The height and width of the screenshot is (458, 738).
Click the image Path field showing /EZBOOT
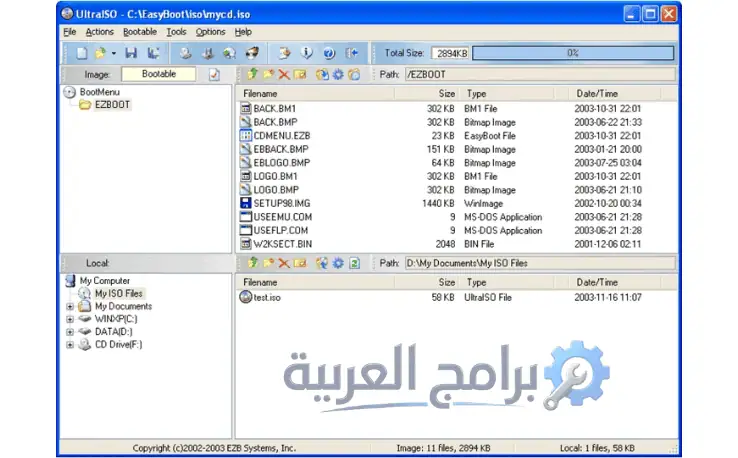pos(540,74)
